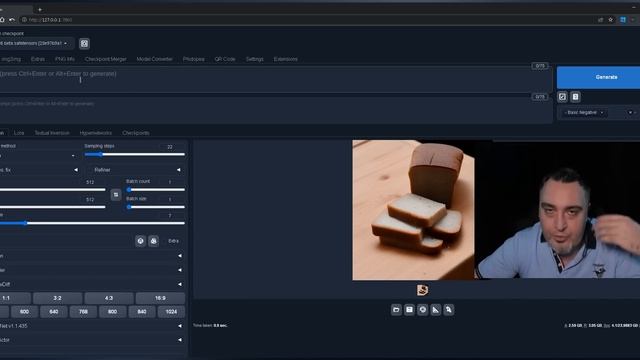The image size is (640, 360).
Task: Open the Sampling method dropdown
Action: 39,156
